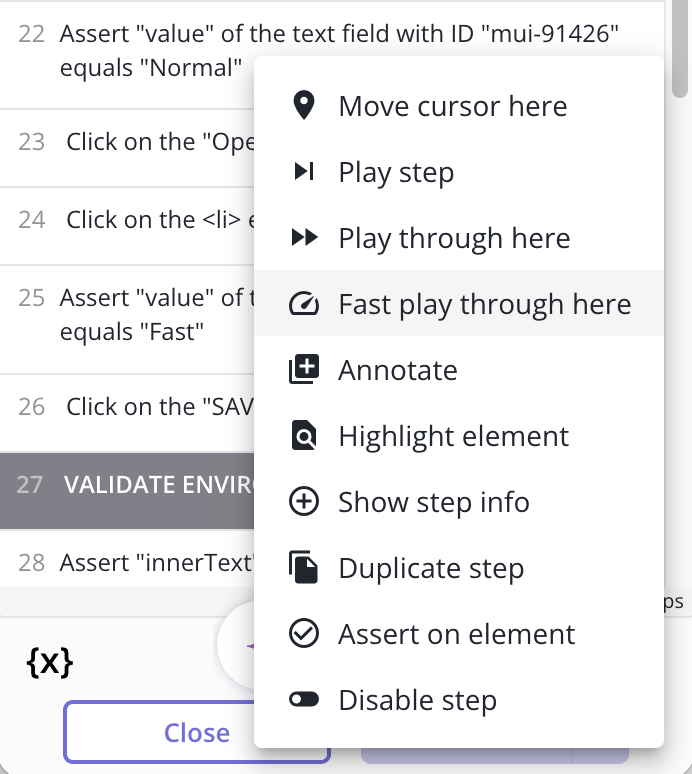The width and height of the screenshot is (692, 774).
Task: Choose Duplicate step from the context menu
Action: point(459,568)
